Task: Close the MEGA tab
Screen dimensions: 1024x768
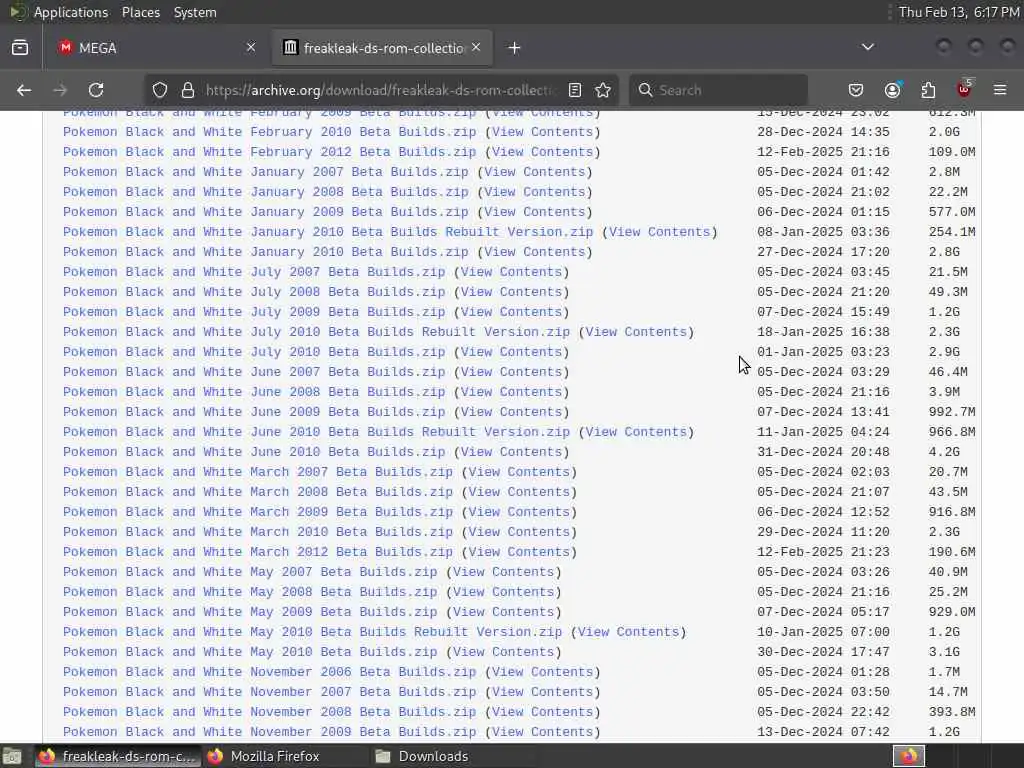Action: click(251, 47)
